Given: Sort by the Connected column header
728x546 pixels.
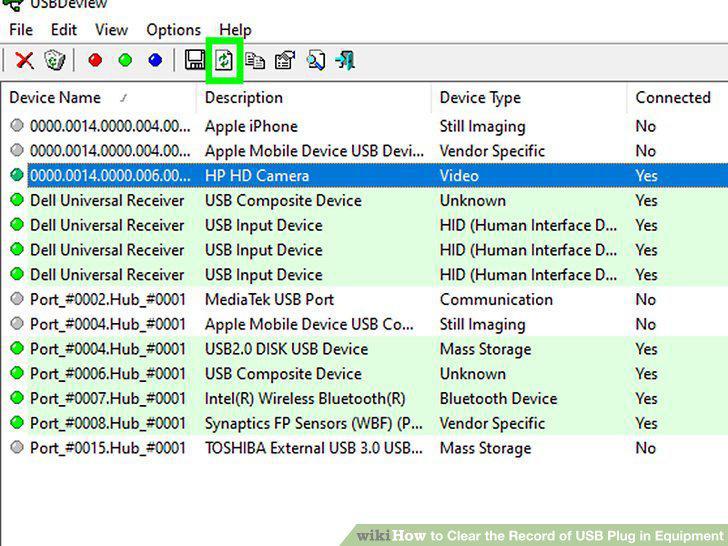Looking at the screenshot, I should tap(673, 98).
